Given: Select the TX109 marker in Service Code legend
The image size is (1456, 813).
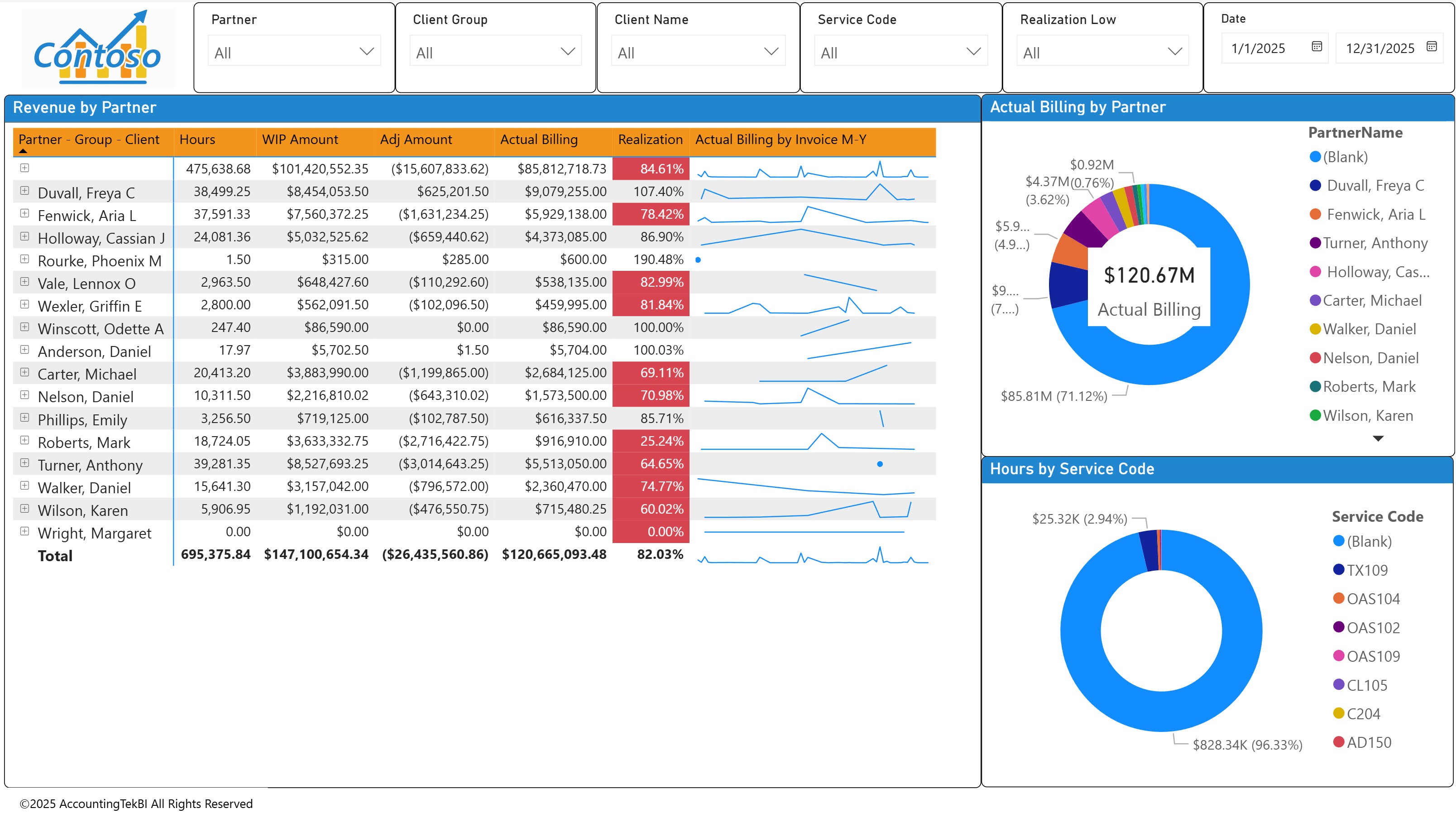Looking at the screenshot, I should coord(1338,570).
